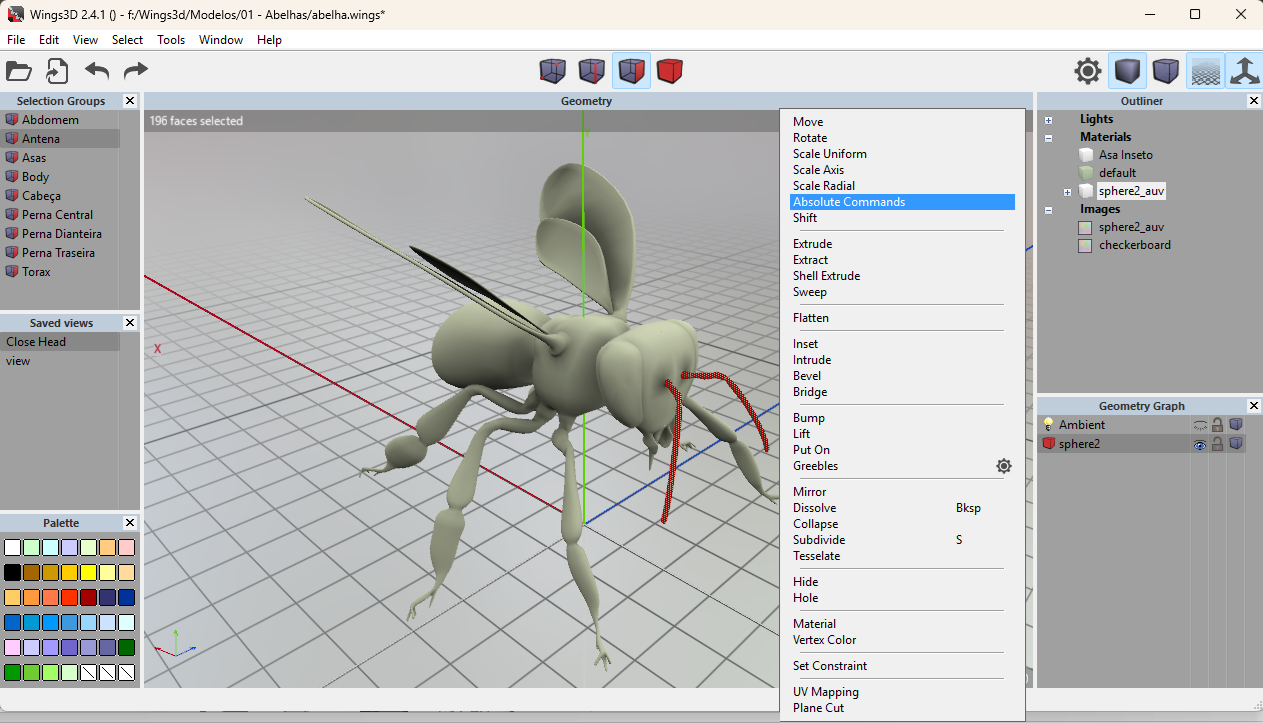Click the Redo arrow in toolbar

click(135, 71)
